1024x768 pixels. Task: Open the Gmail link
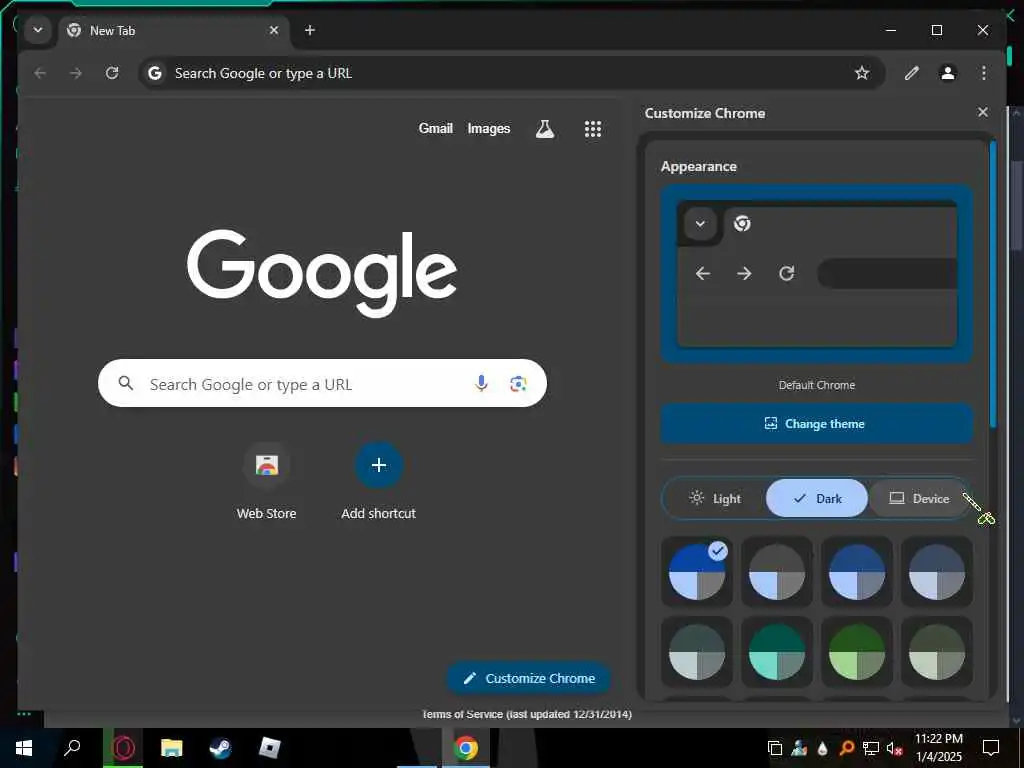coord(436,129)
